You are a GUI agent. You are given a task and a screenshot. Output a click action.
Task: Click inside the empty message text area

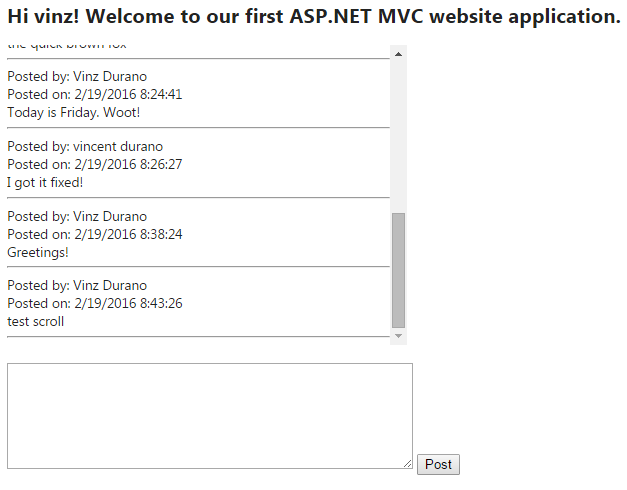[x=210, y=416]
